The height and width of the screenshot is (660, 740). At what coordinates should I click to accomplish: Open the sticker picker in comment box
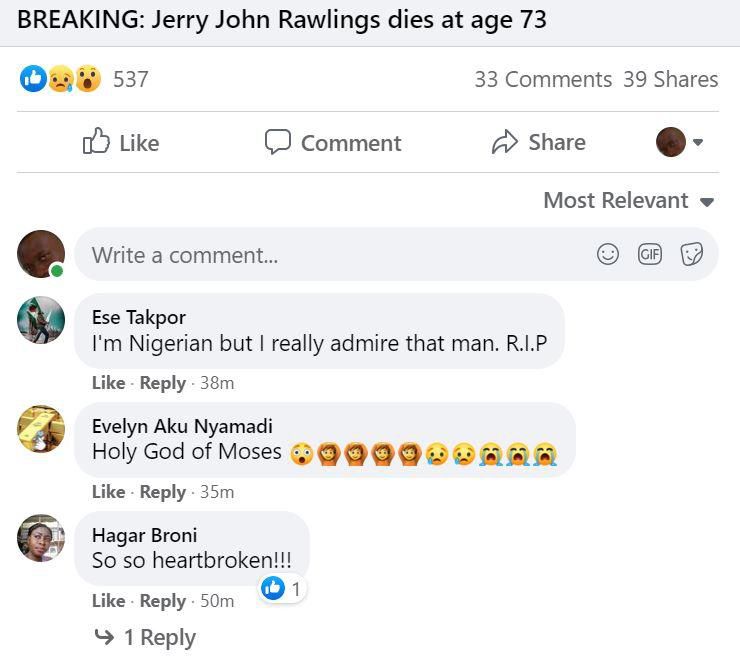tap(692, 254)
